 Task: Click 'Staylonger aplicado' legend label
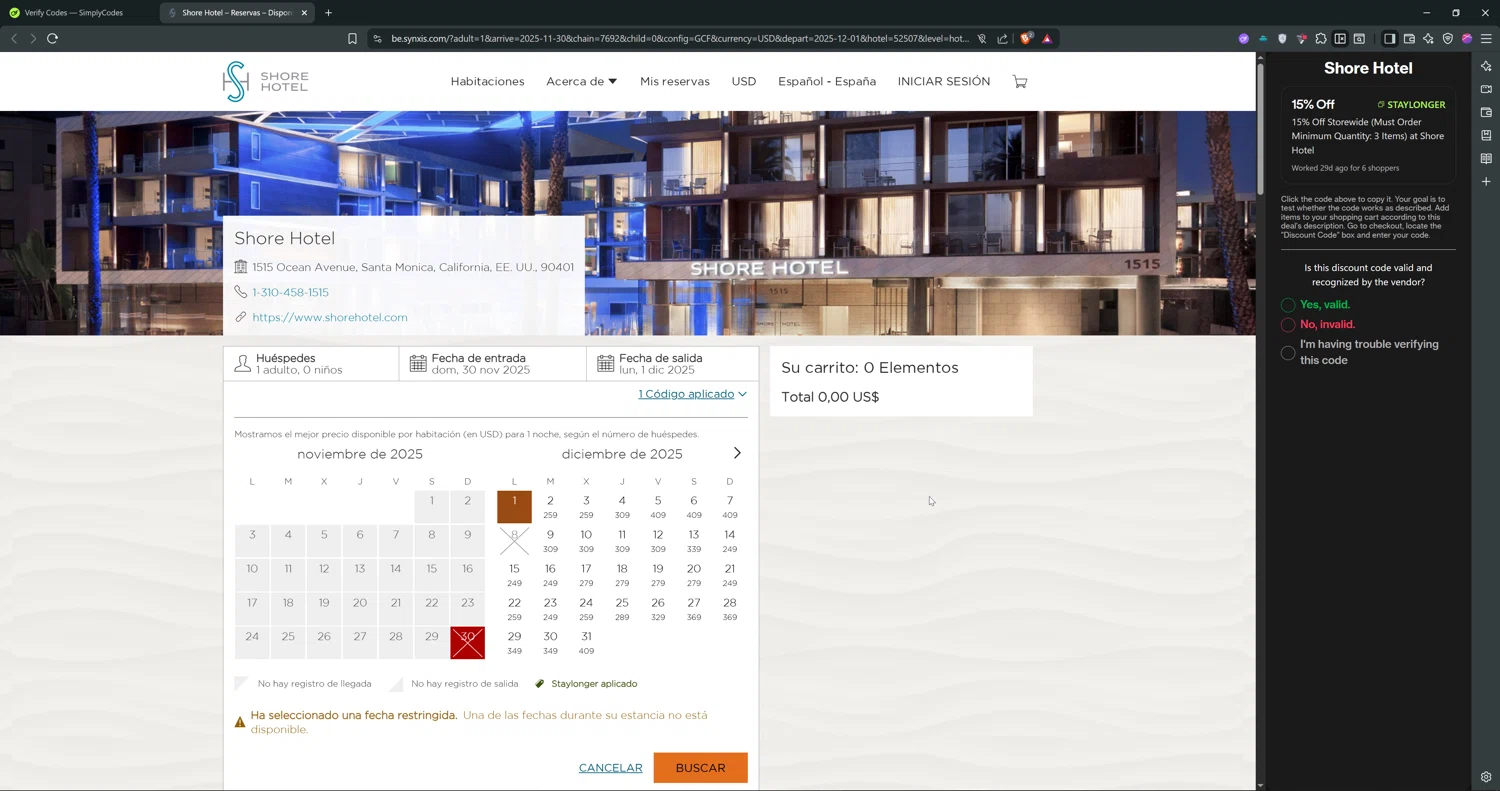click(594, 684)
